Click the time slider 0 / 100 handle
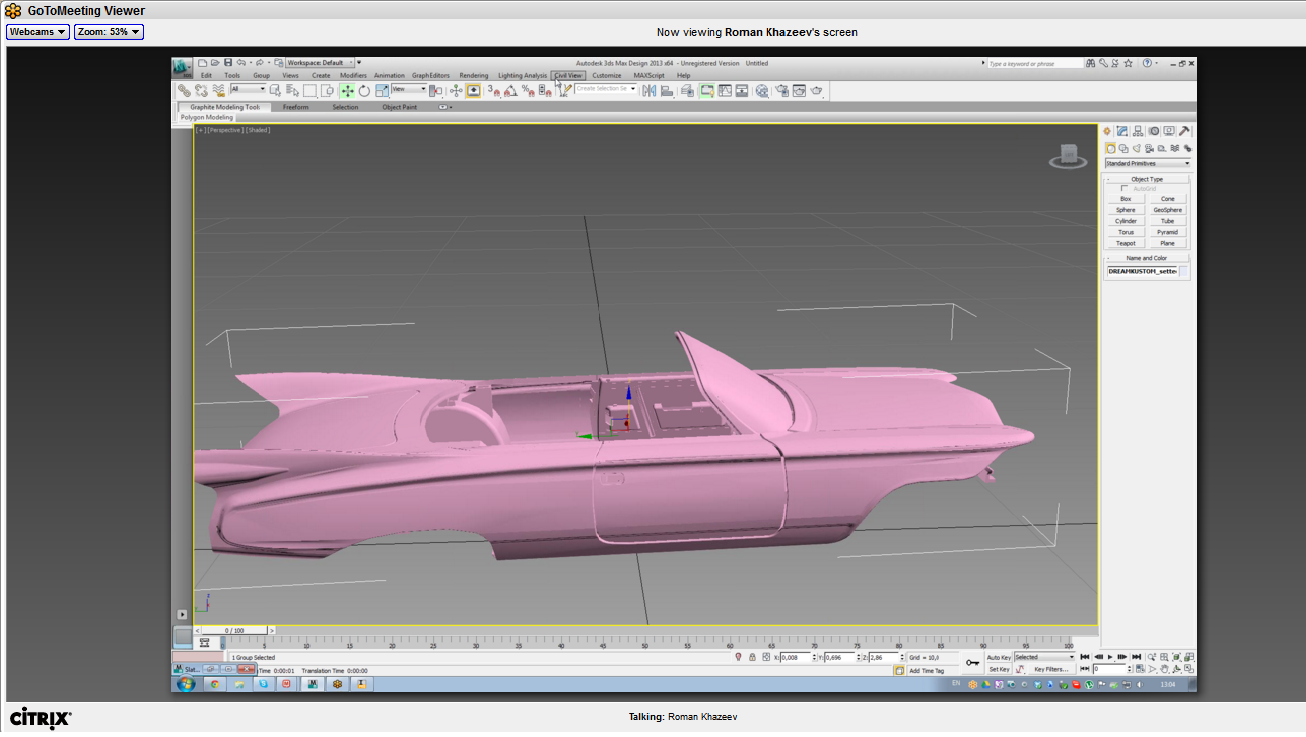The width and height of the screenshot is (1306, 737). tap(234, 630)
